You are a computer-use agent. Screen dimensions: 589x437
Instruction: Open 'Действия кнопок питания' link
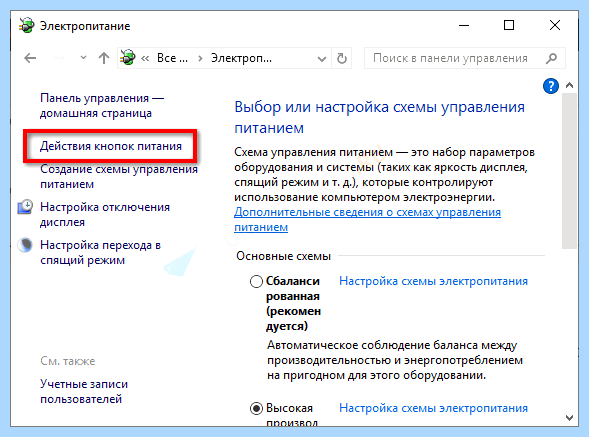pos(111,146)
